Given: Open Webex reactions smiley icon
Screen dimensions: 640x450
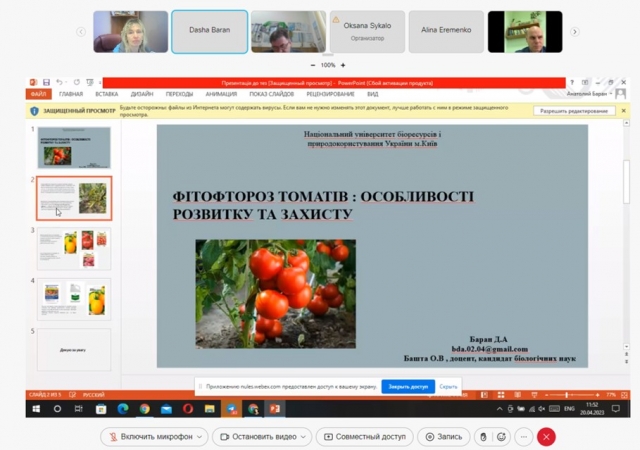Looking at the screenshot, I should [501, 437].
